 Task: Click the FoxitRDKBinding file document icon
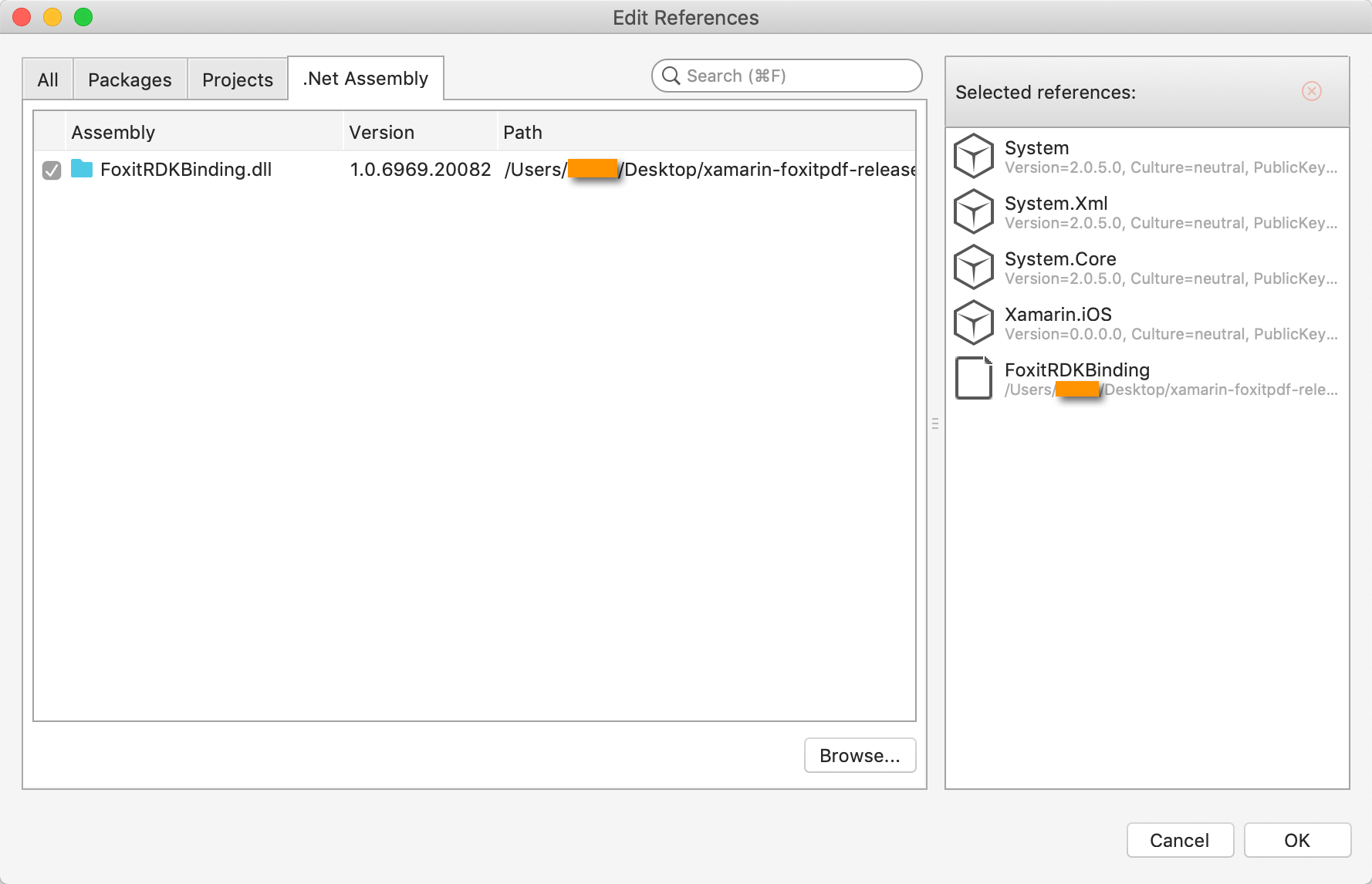pyautogui.click(x=974, y=378)
